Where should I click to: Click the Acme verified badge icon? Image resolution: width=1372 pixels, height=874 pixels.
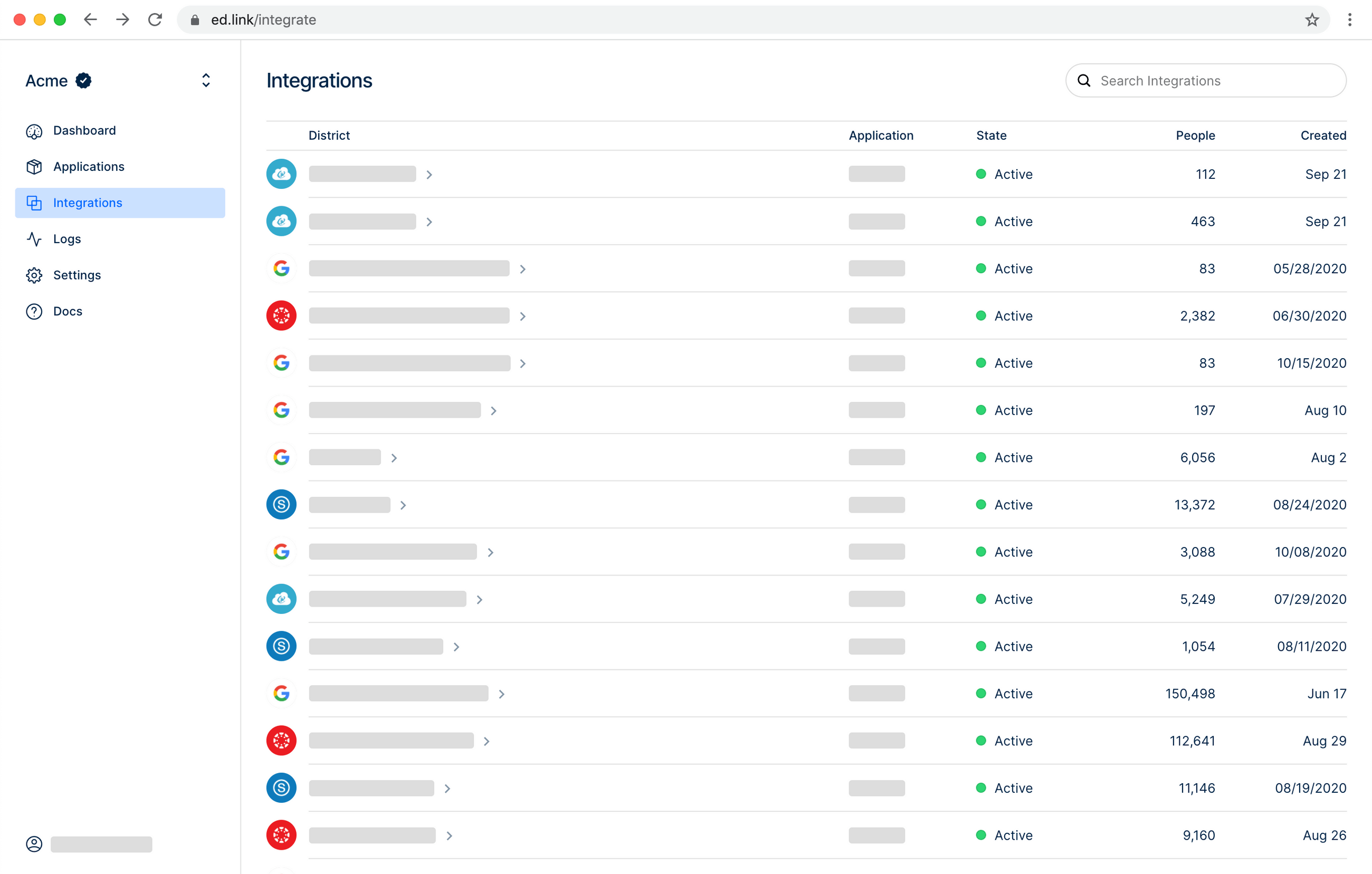(x=84, y=81)
